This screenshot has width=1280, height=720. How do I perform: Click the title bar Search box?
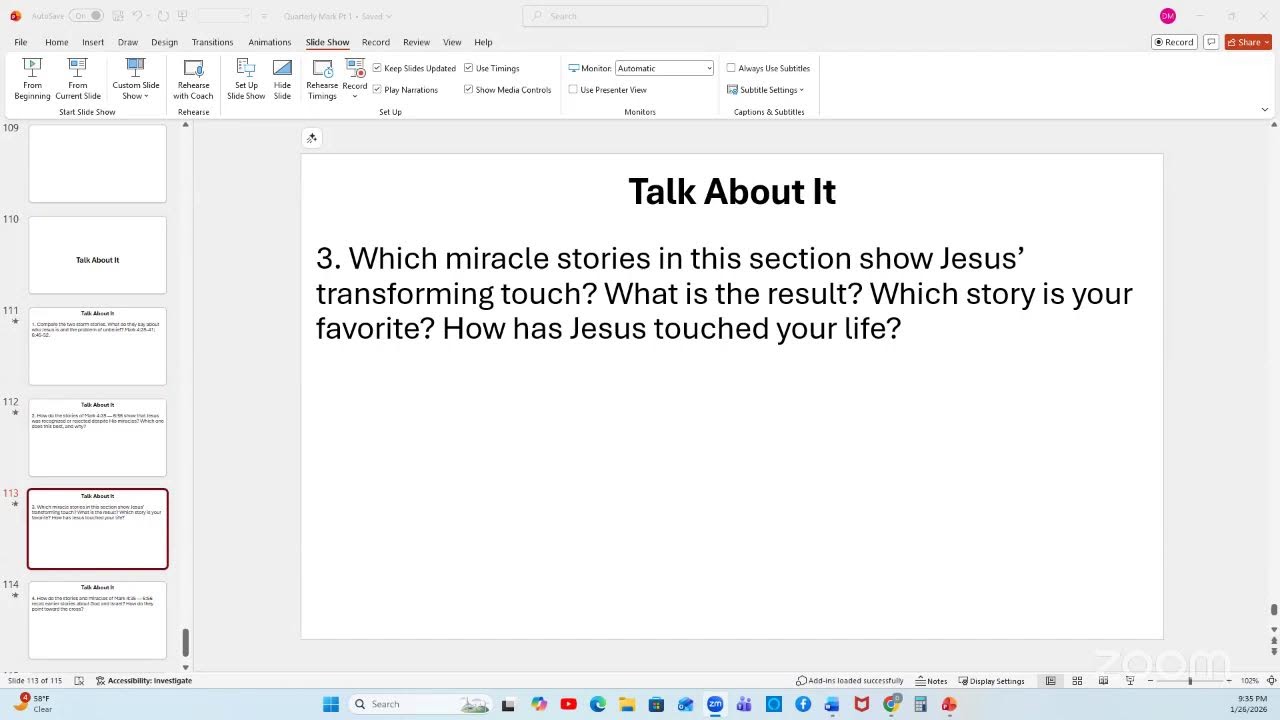point(645,16)
